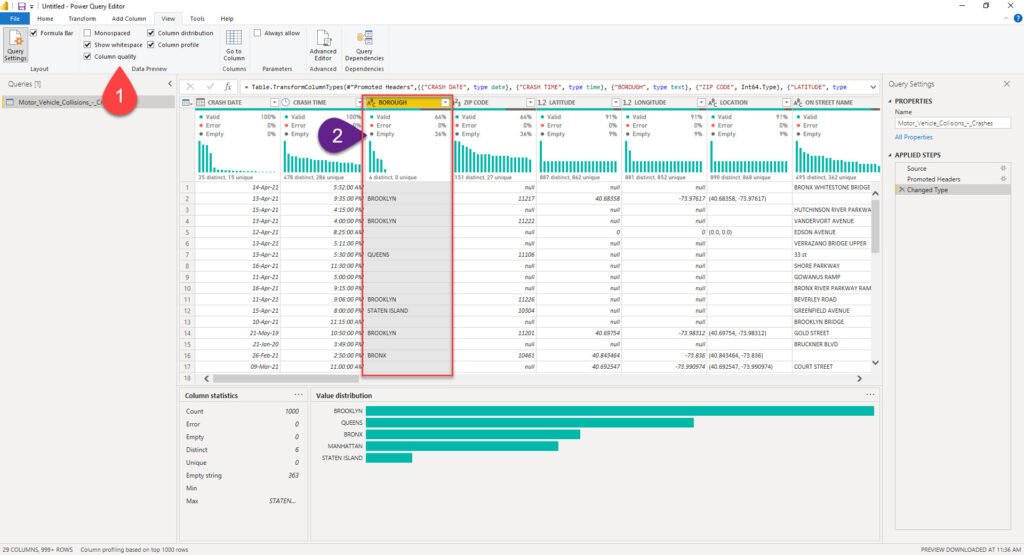This screenshot has width=1024, height=555.
Task: Toggle Show whitespace checkbox
Action: [87, 44]
